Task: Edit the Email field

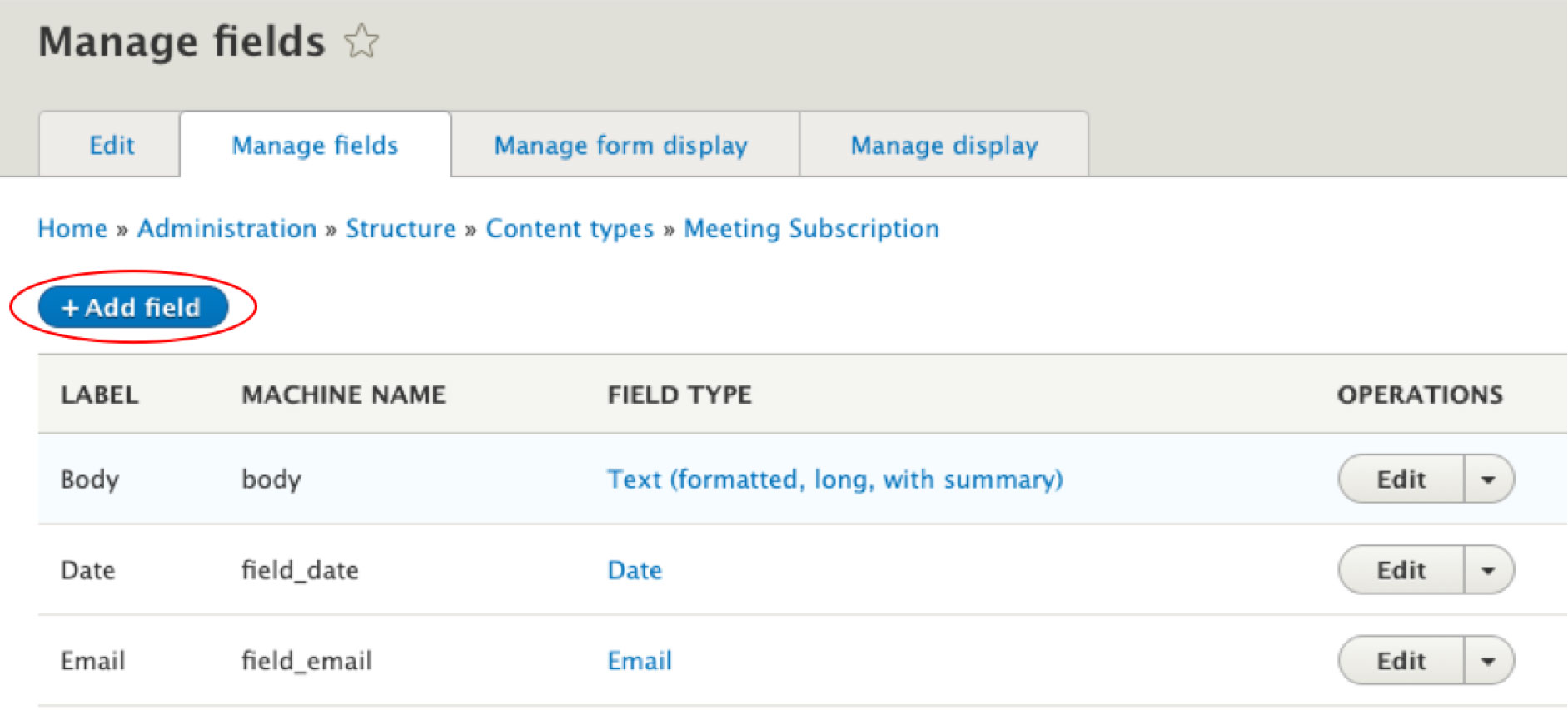Action: [x=1401, y=661]
